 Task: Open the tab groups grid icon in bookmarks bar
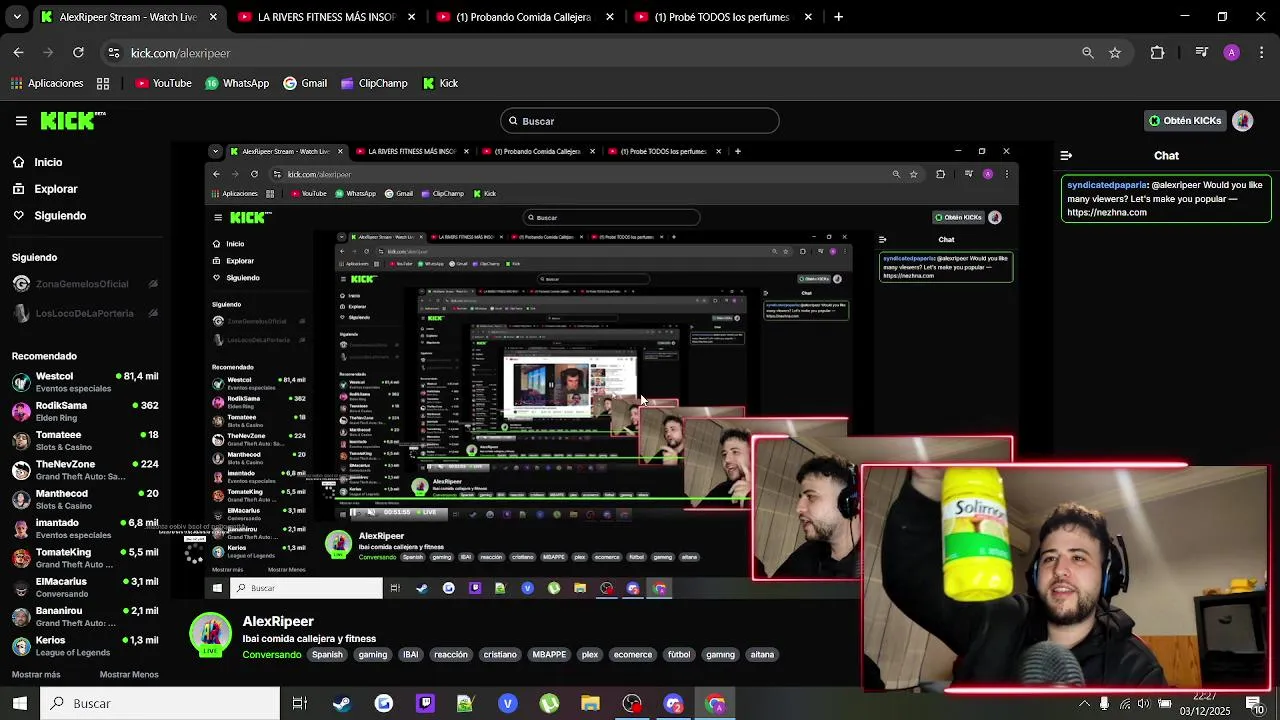pyautogui.click(x=103, y=83)
